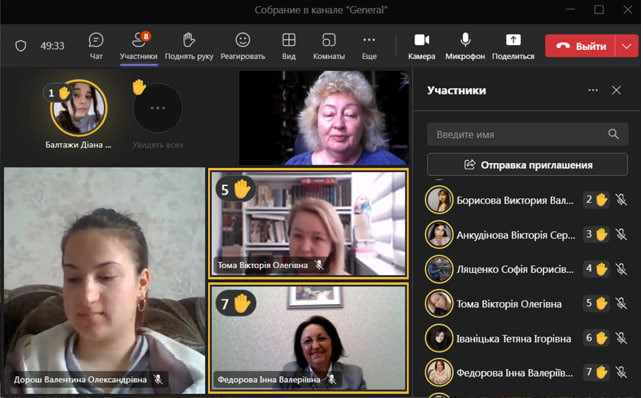643x398 pixels.
Task: Click Увидеть всех overflow circle
Action: 158,108
